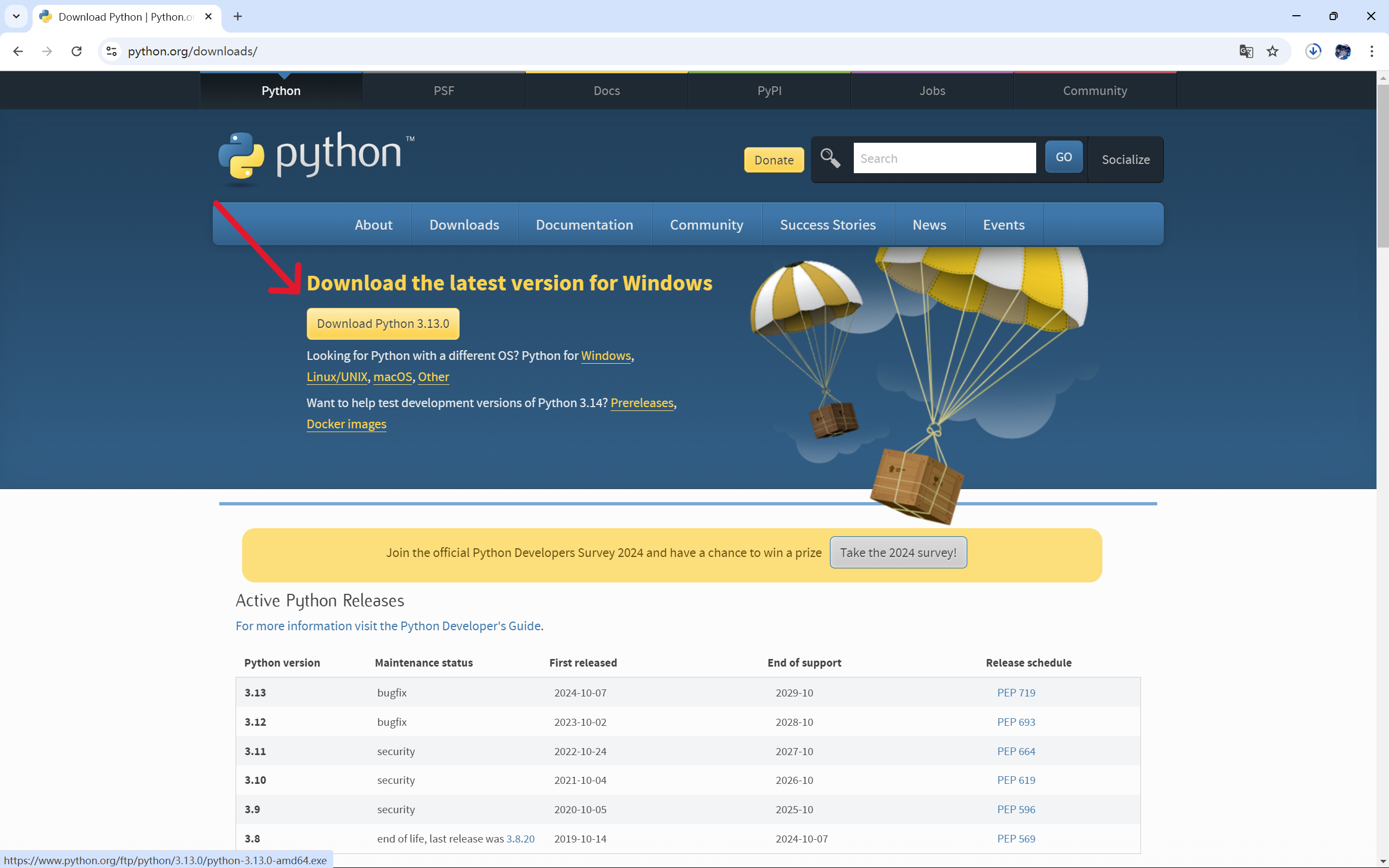Restore down the browser window
The image size is (1389, 868).
(1333, 16)
